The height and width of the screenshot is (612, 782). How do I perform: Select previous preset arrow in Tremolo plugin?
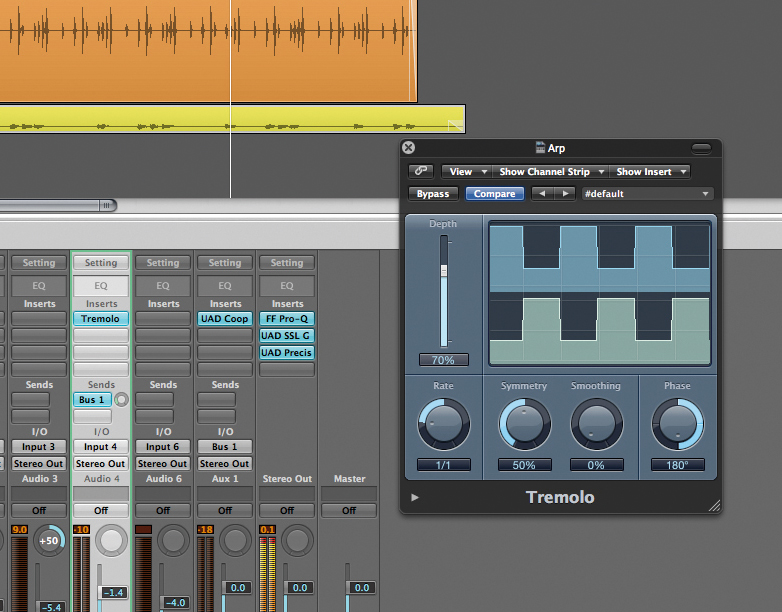click(542, 194)
